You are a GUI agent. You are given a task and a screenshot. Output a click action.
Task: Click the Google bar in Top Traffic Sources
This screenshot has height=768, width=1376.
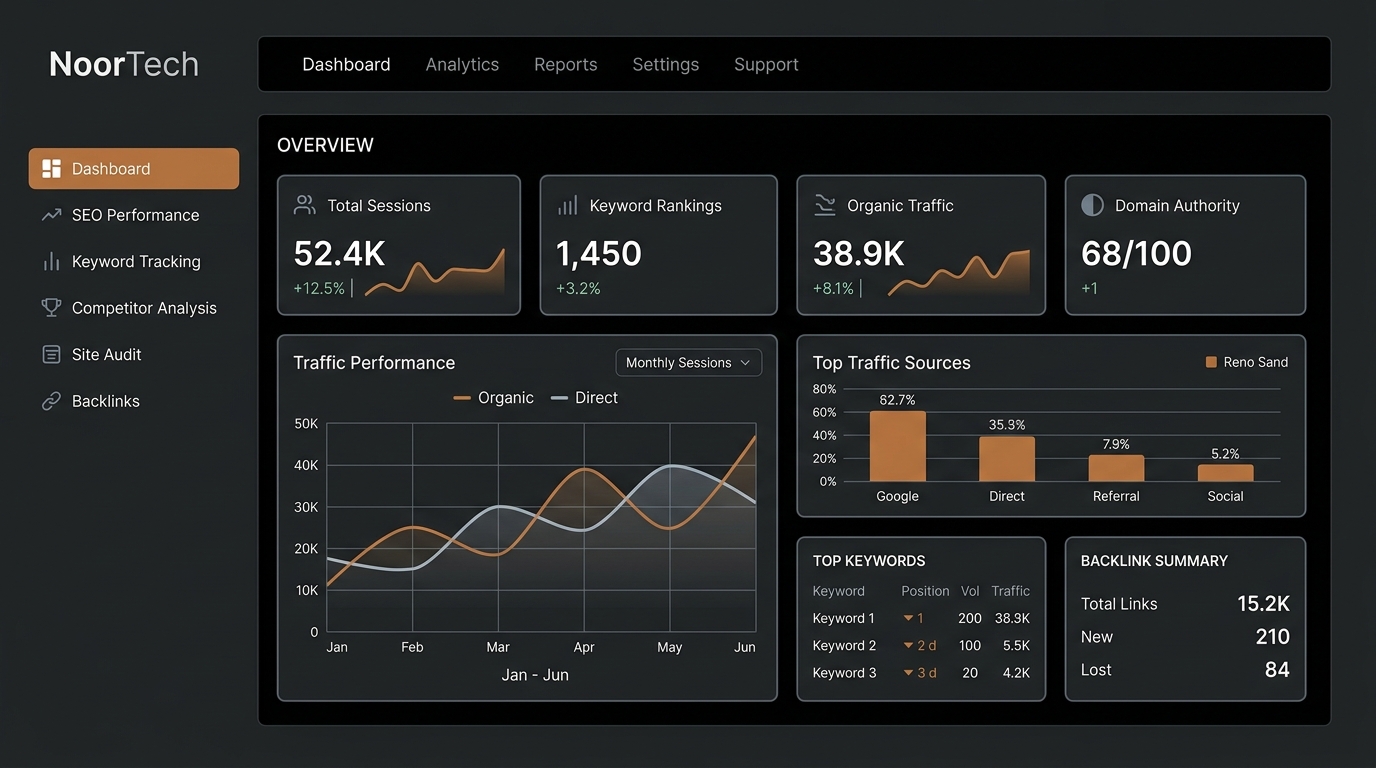pyautogui.click(x=897, y=446)
